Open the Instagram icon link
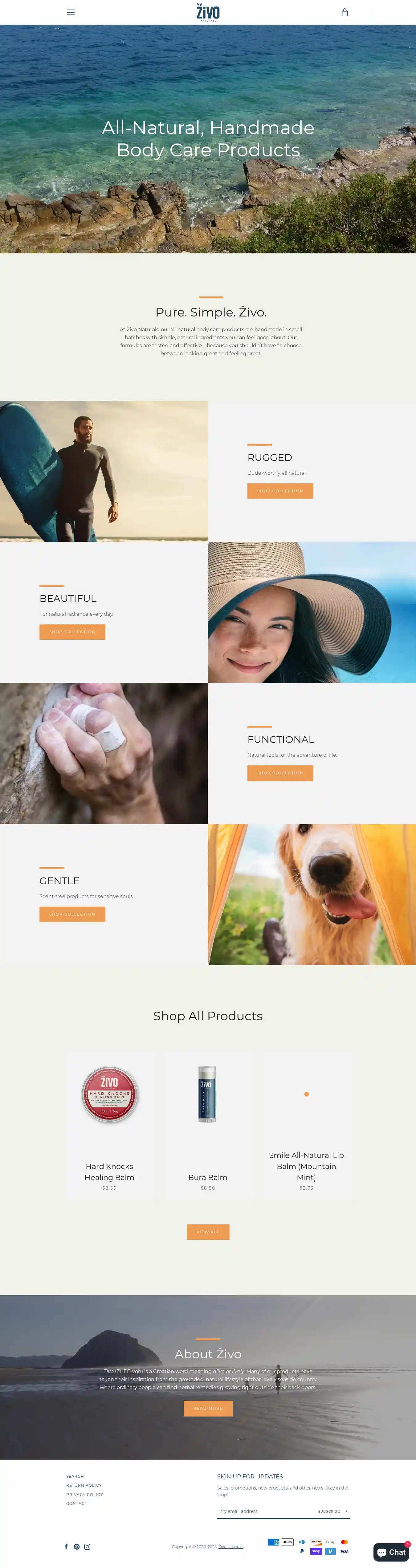The height and width of the screenshot is (1568, 416). [x=87, y=1546]
